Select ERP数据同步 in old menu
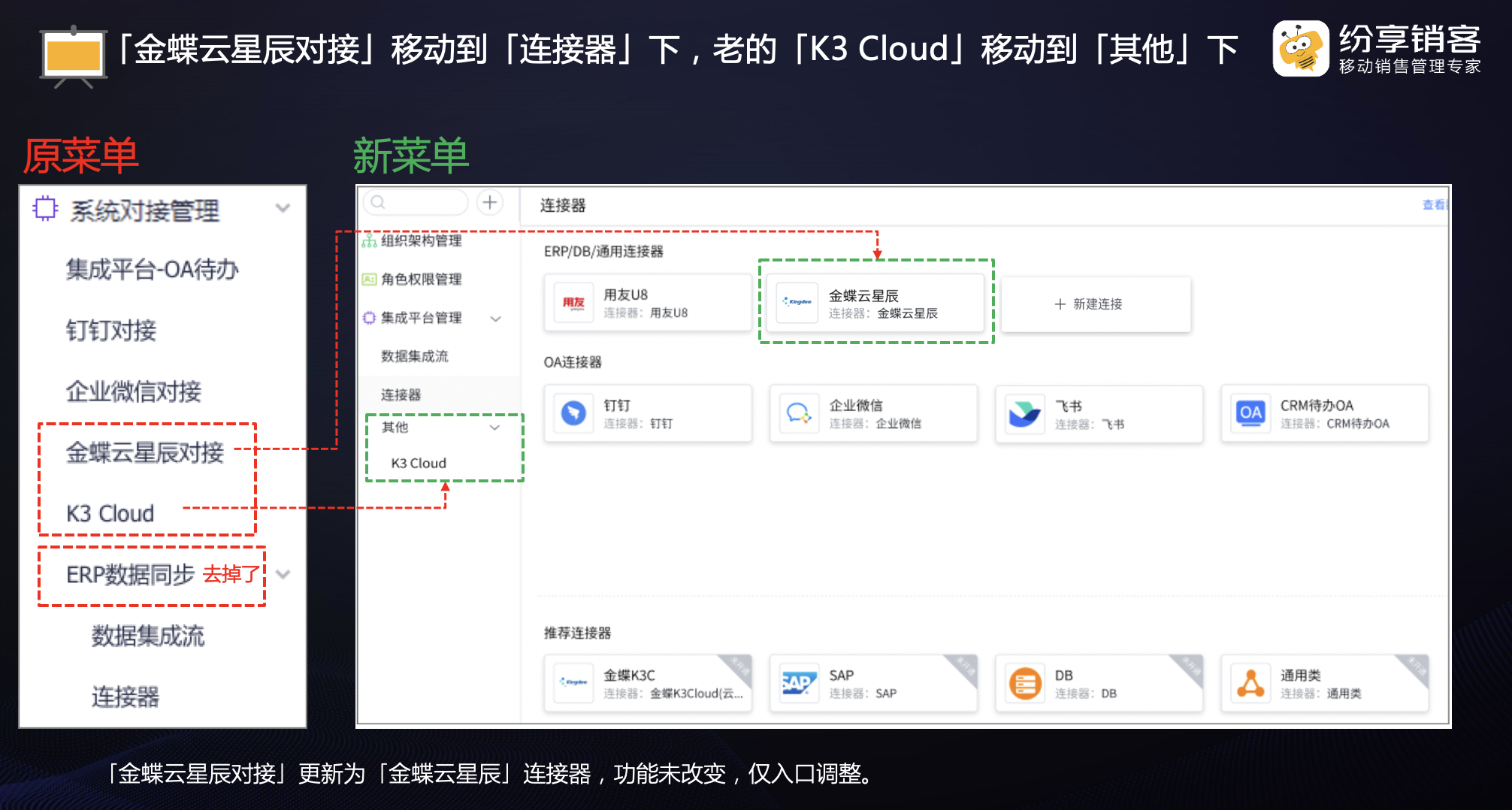The image size is (1512, 810). click(130, 574)
